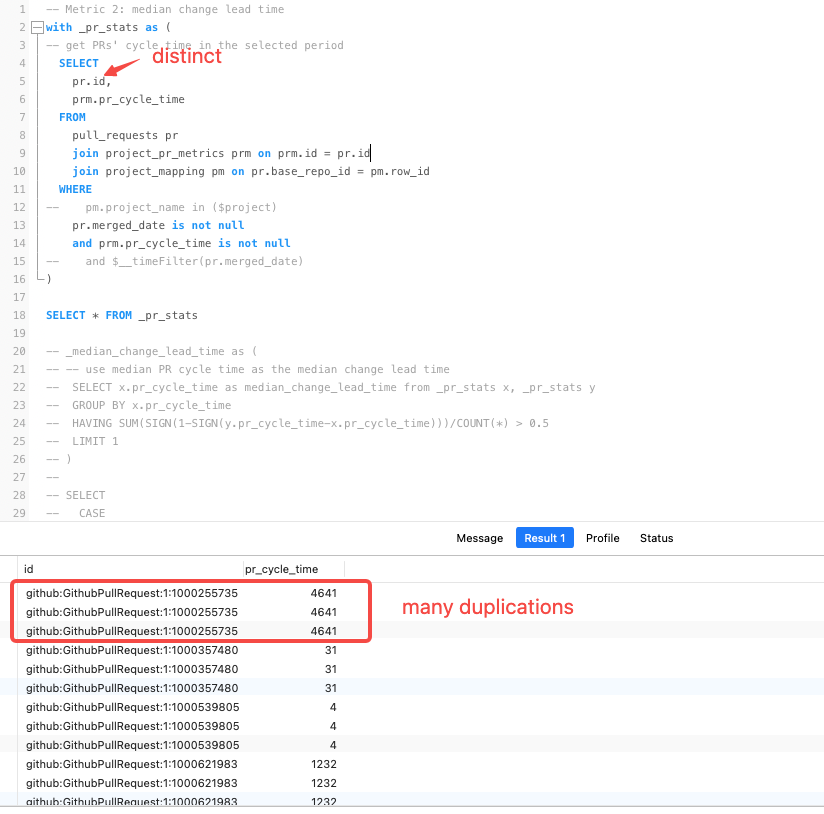Select first row github:GithubPullRequest:1:1000255735 cell
Image resolution: width=824 pixels, height=814 pixels.
coord(132,593)
